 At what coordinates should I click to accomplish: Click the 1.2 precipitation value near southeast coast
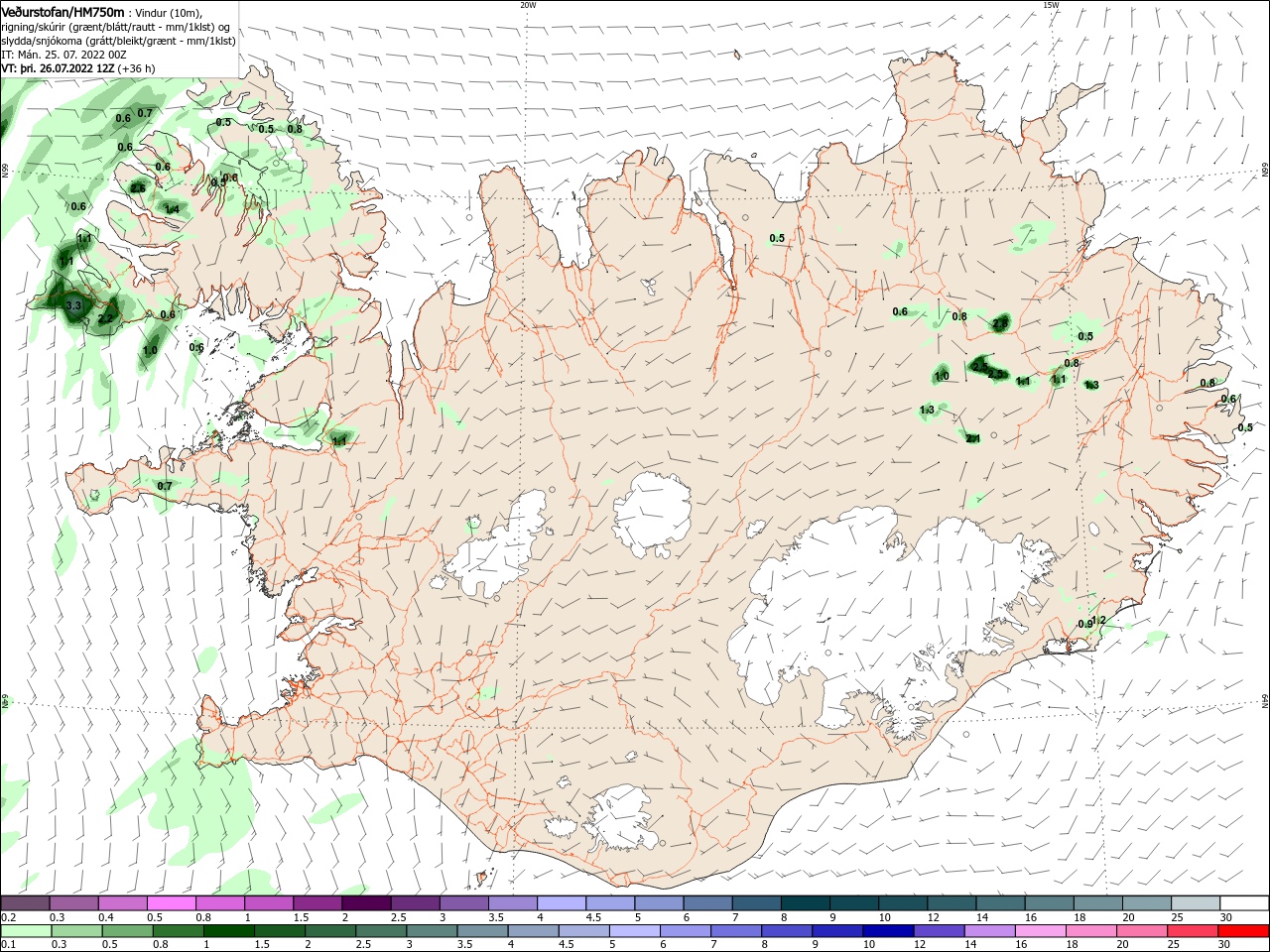coord(1098,620)
